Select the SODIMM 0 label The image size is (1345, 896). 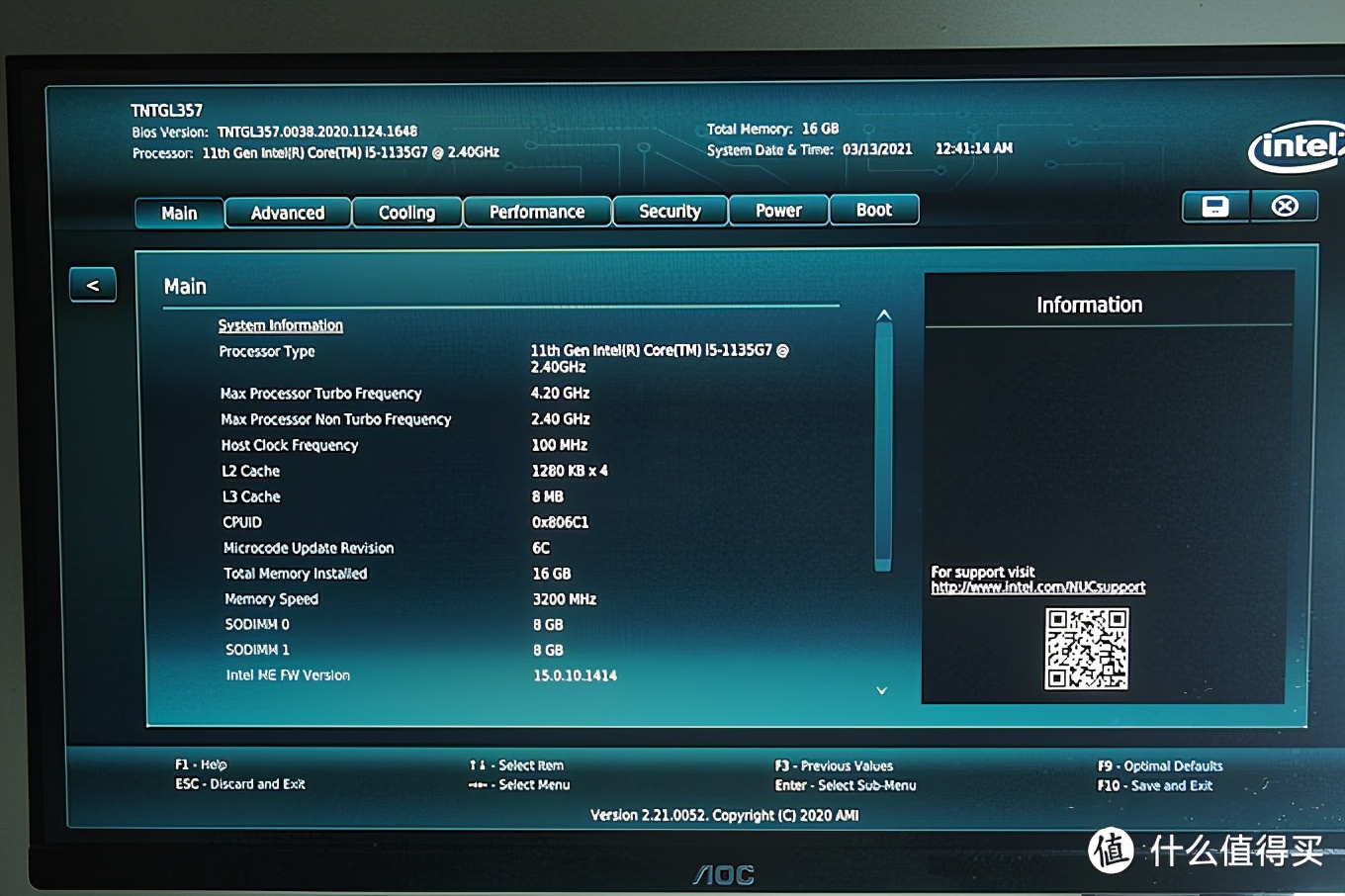coord(257,624)
